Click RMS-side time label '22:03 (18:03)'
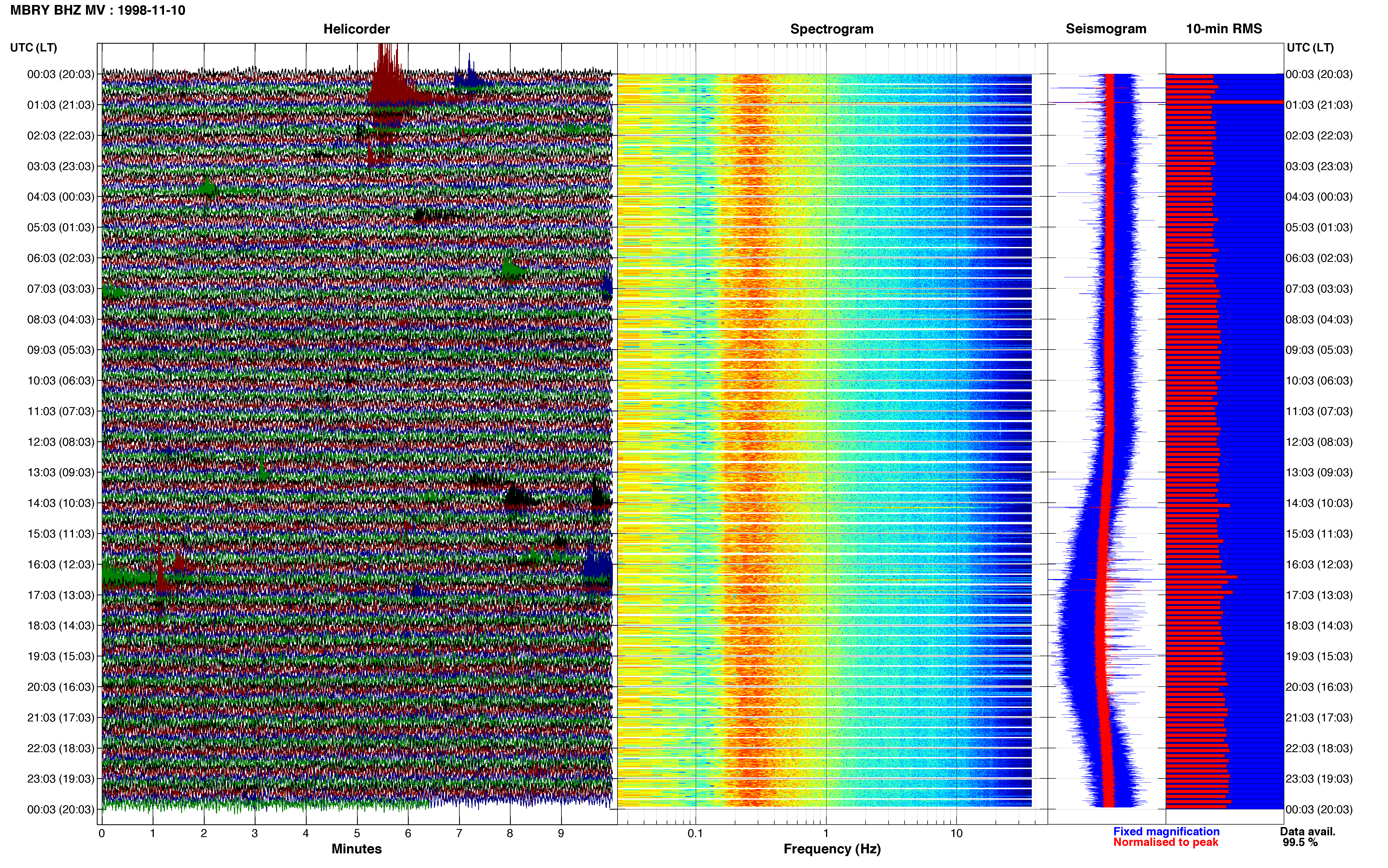 tap(1319, 749)
